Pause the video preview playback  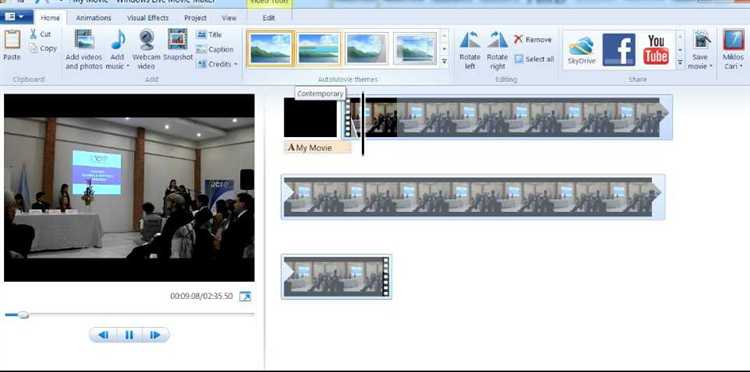pyautogui.click(x=129, y=335)
